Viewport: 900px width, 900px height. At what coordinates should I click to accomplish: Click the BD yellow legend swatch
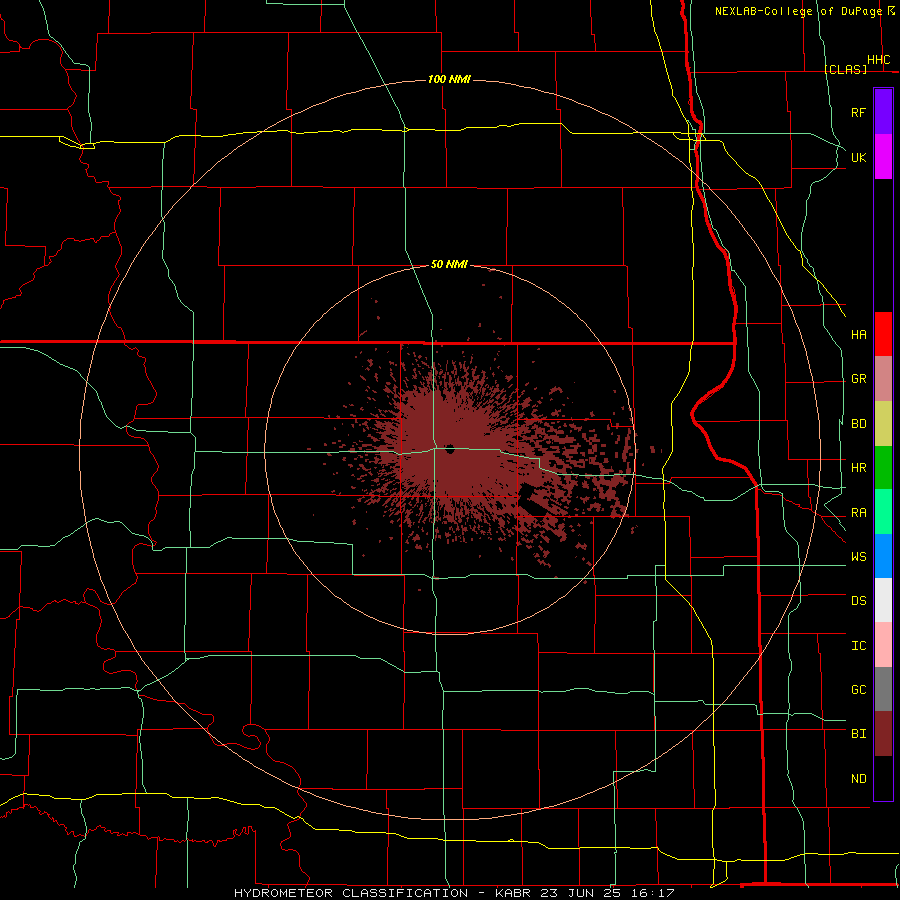click(883, 424)
